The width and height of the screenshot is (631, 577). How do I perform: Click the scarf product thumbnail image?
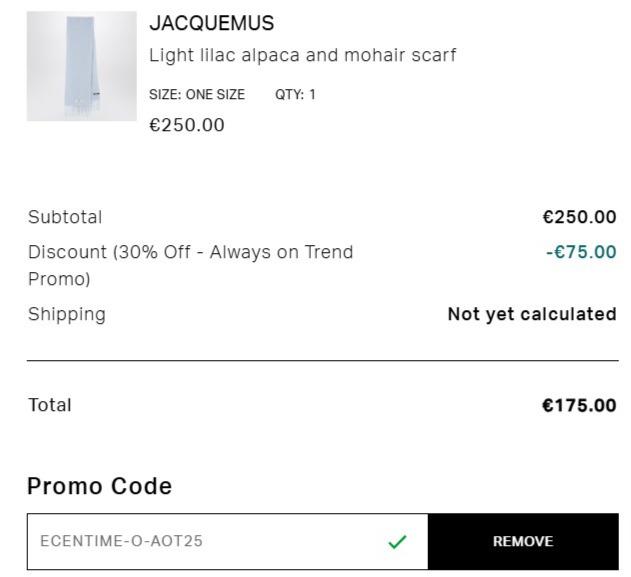click(81, 66)
